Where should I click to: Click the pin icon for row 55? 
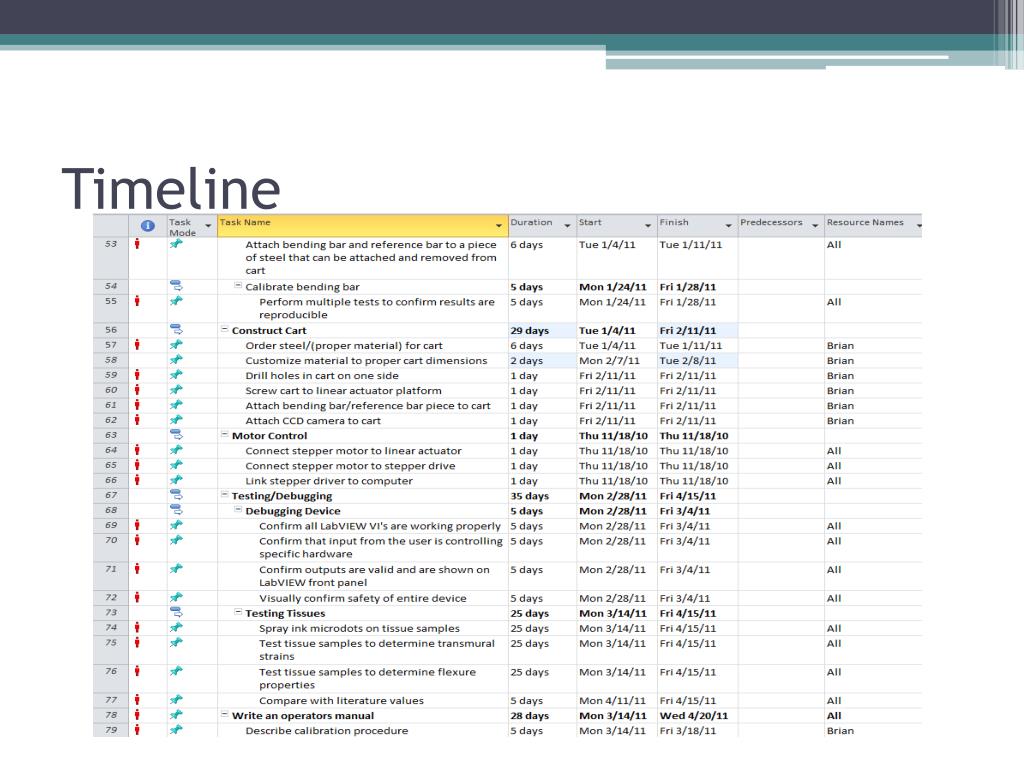176,301
